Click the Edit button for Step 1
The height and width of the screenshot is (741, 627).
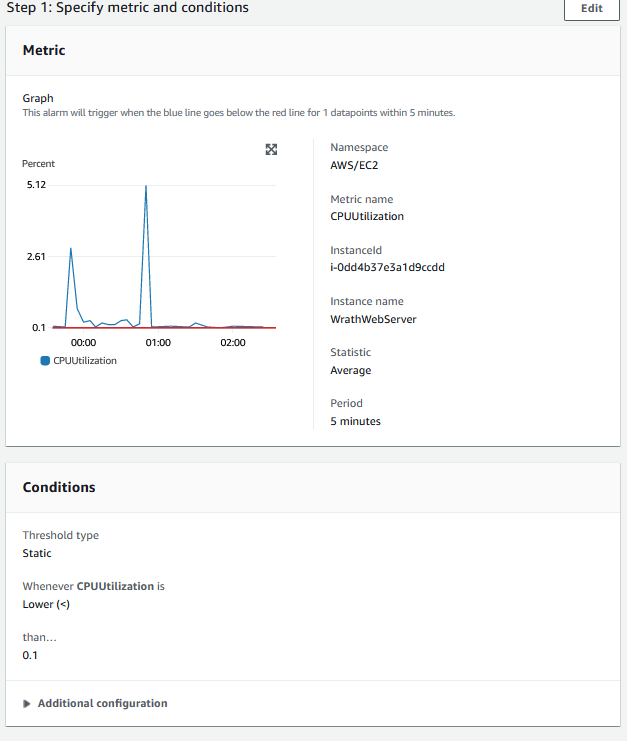[x=591, y=8]
